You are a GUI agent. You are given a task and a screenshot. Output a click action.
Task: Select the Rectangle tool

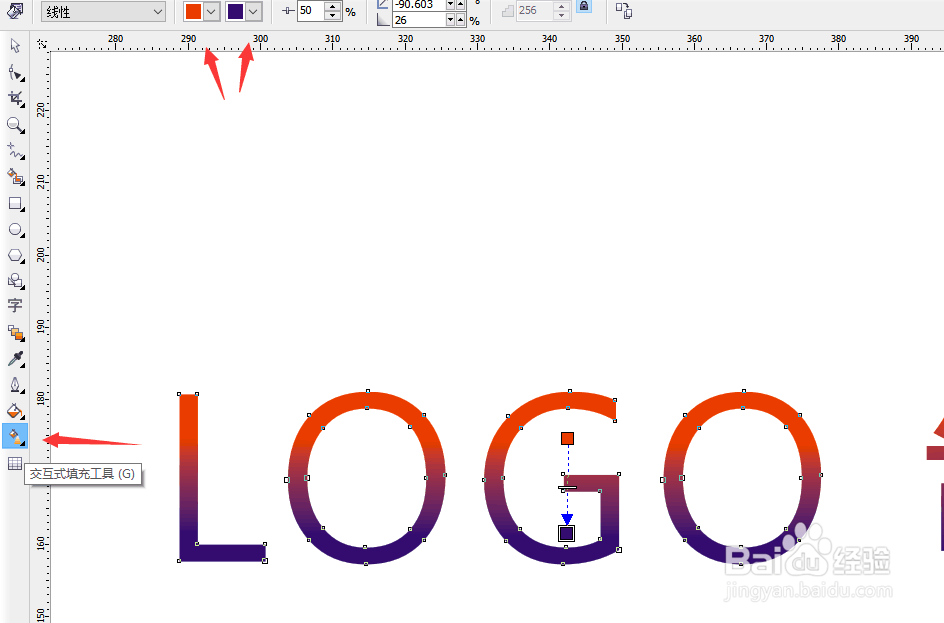pos(14,204)
